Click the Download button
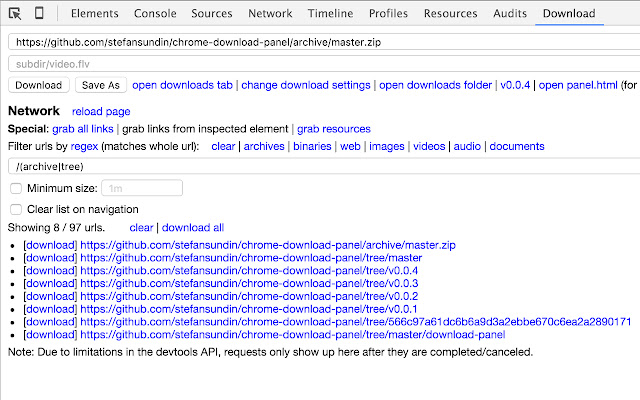 point(39,85)
